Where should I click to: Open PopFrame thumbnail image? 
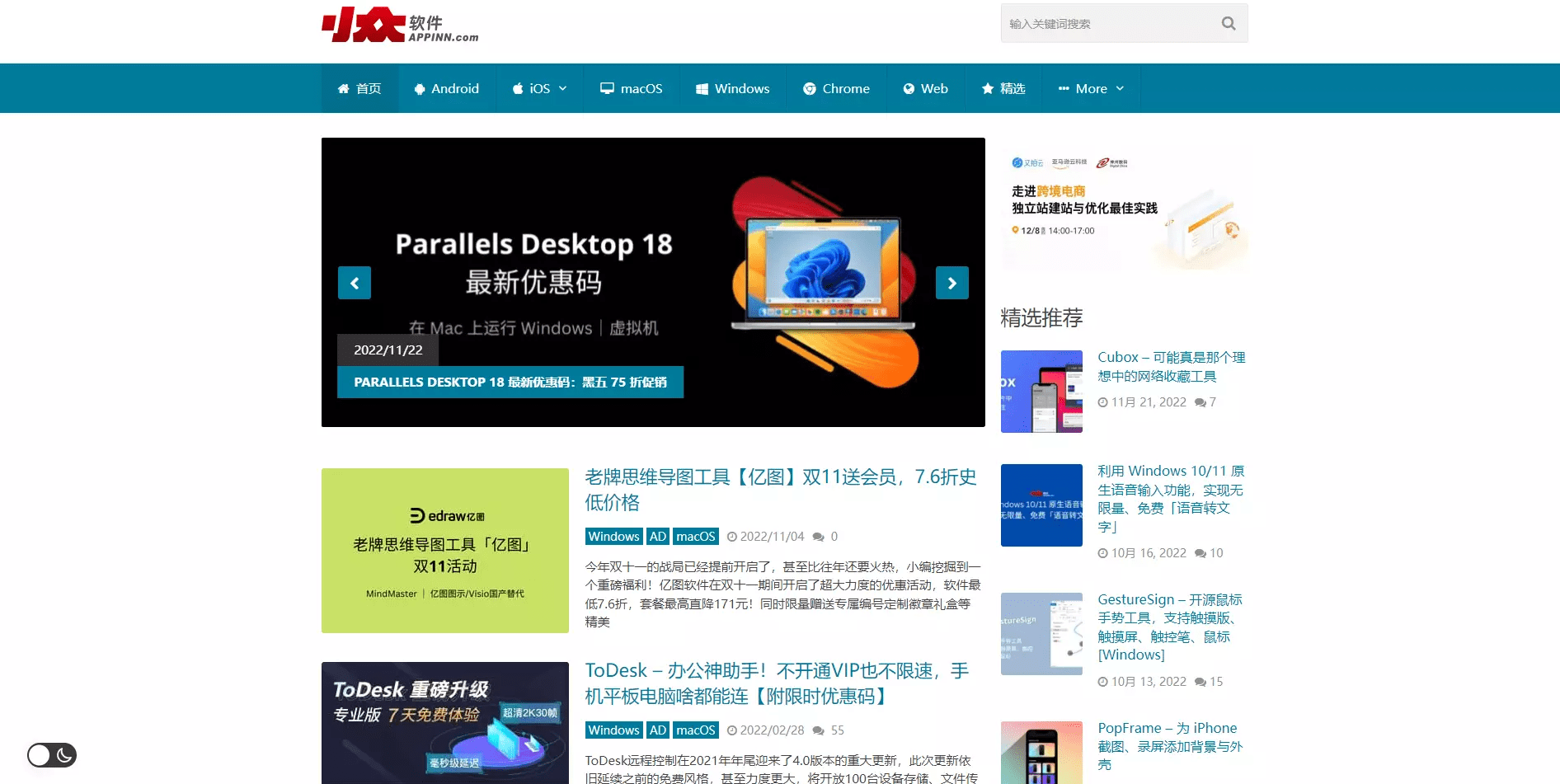point(1041,753)
